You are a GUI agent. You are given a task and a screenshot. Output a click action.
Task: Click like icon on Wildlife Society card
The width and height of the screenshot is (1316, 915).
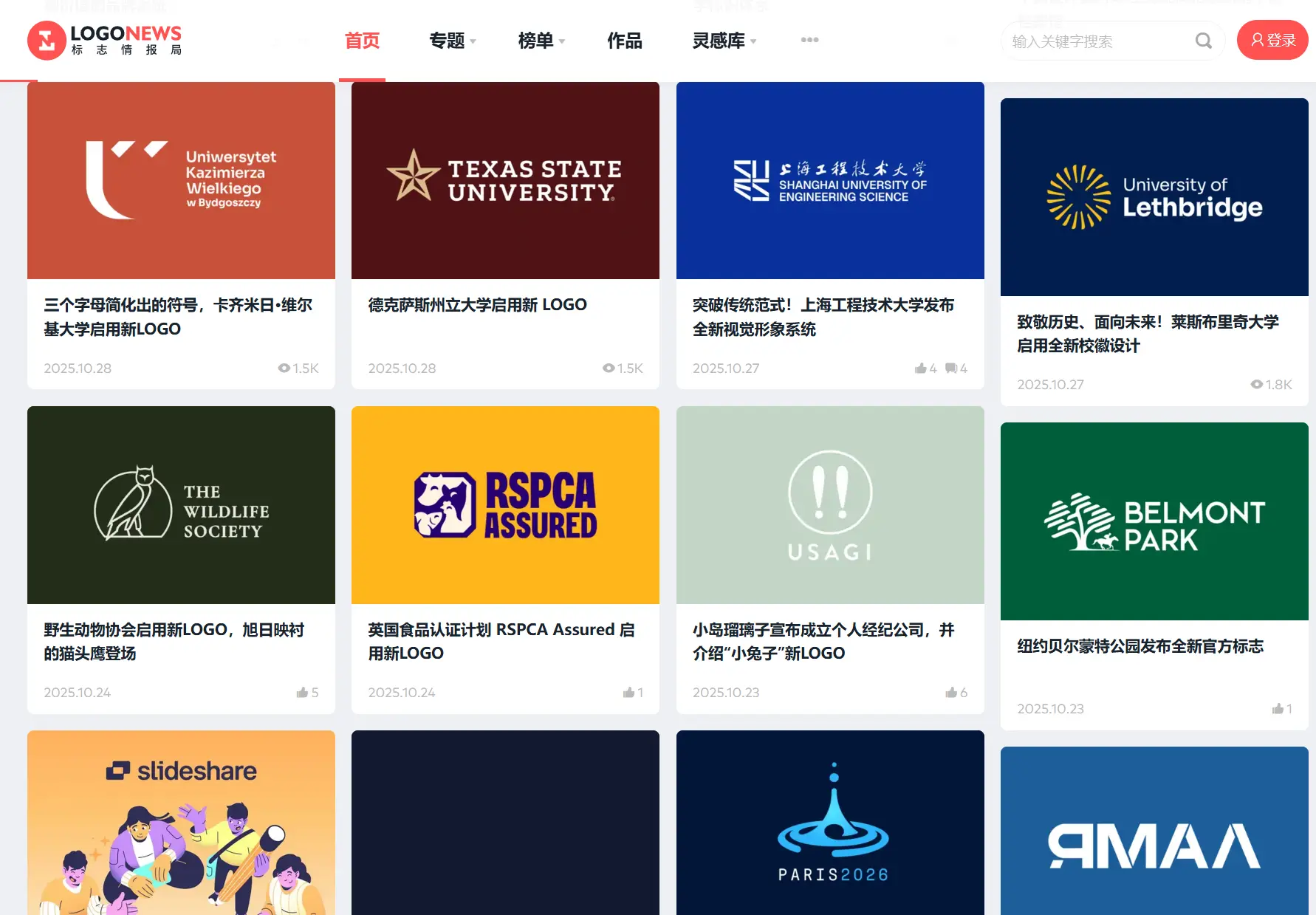[302, 693]
